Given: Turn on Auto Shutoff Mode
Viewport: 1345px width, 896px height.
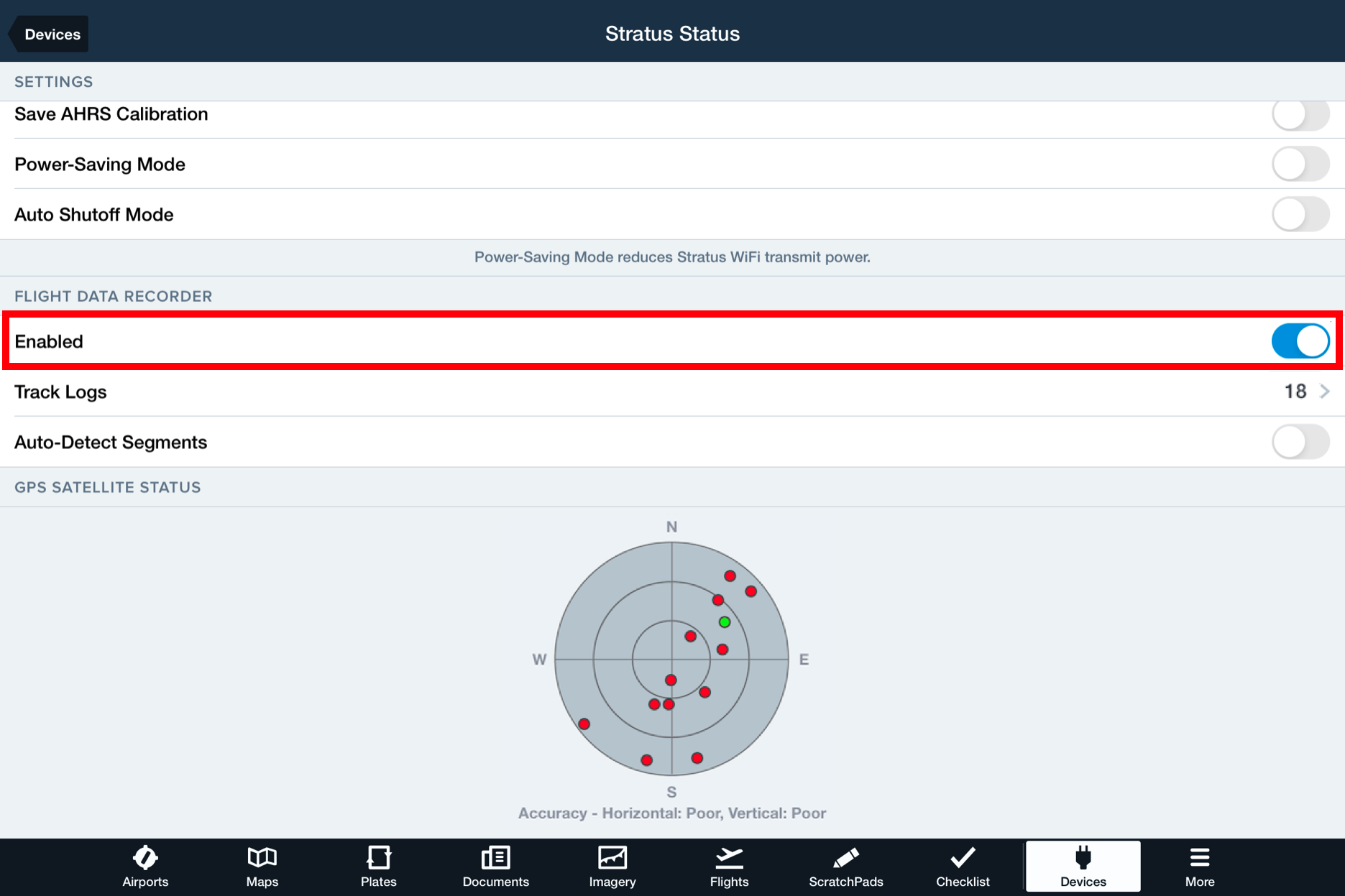Looking at the screenshot, I should click(x=1300, y=214).
